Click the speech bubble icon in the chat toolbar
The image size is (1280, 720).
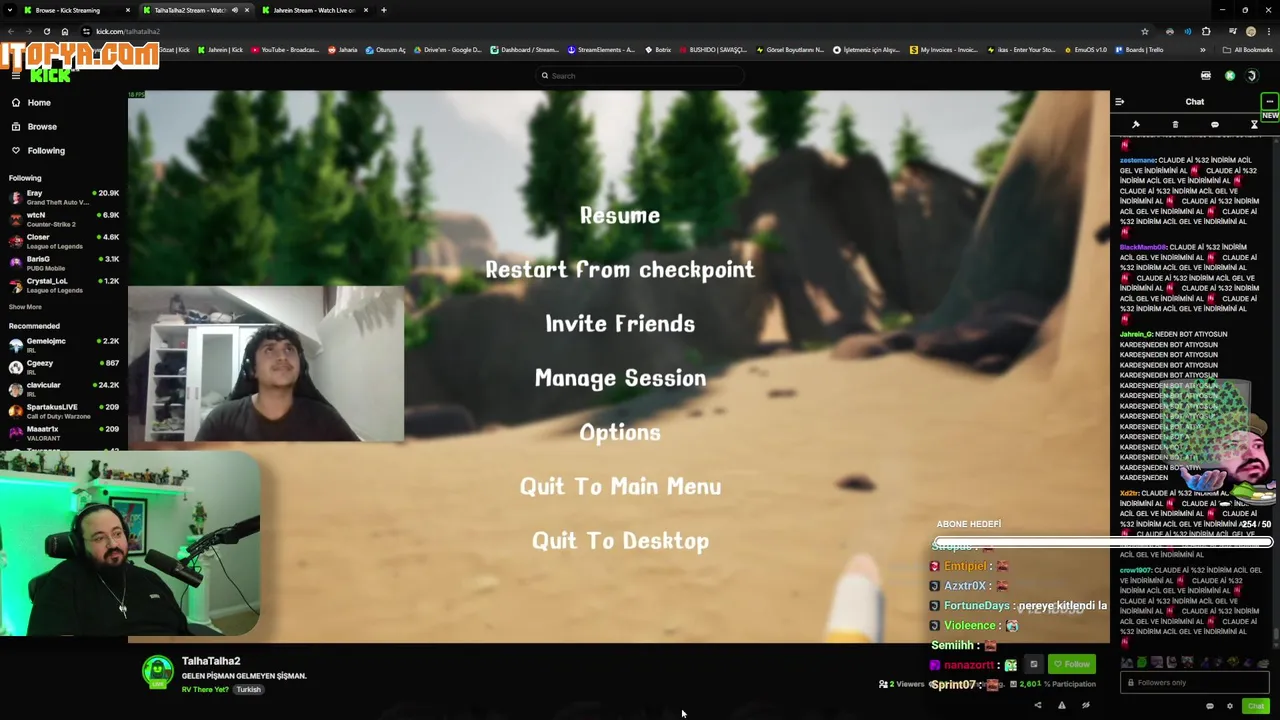1215,125
